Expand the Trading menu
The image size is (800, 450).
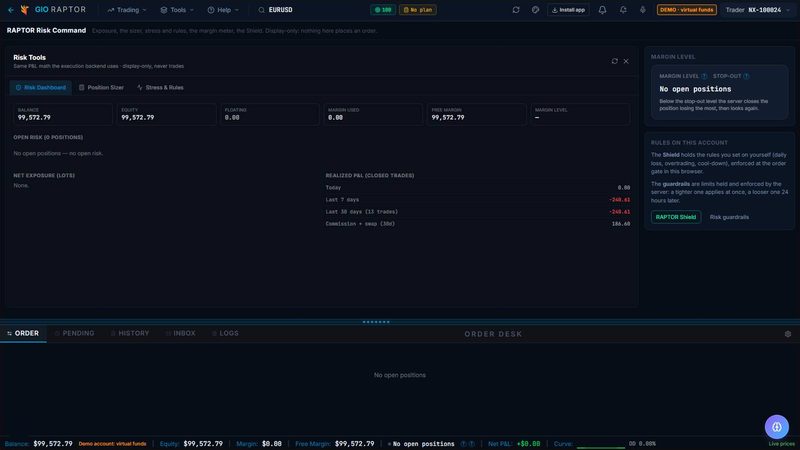127,10
